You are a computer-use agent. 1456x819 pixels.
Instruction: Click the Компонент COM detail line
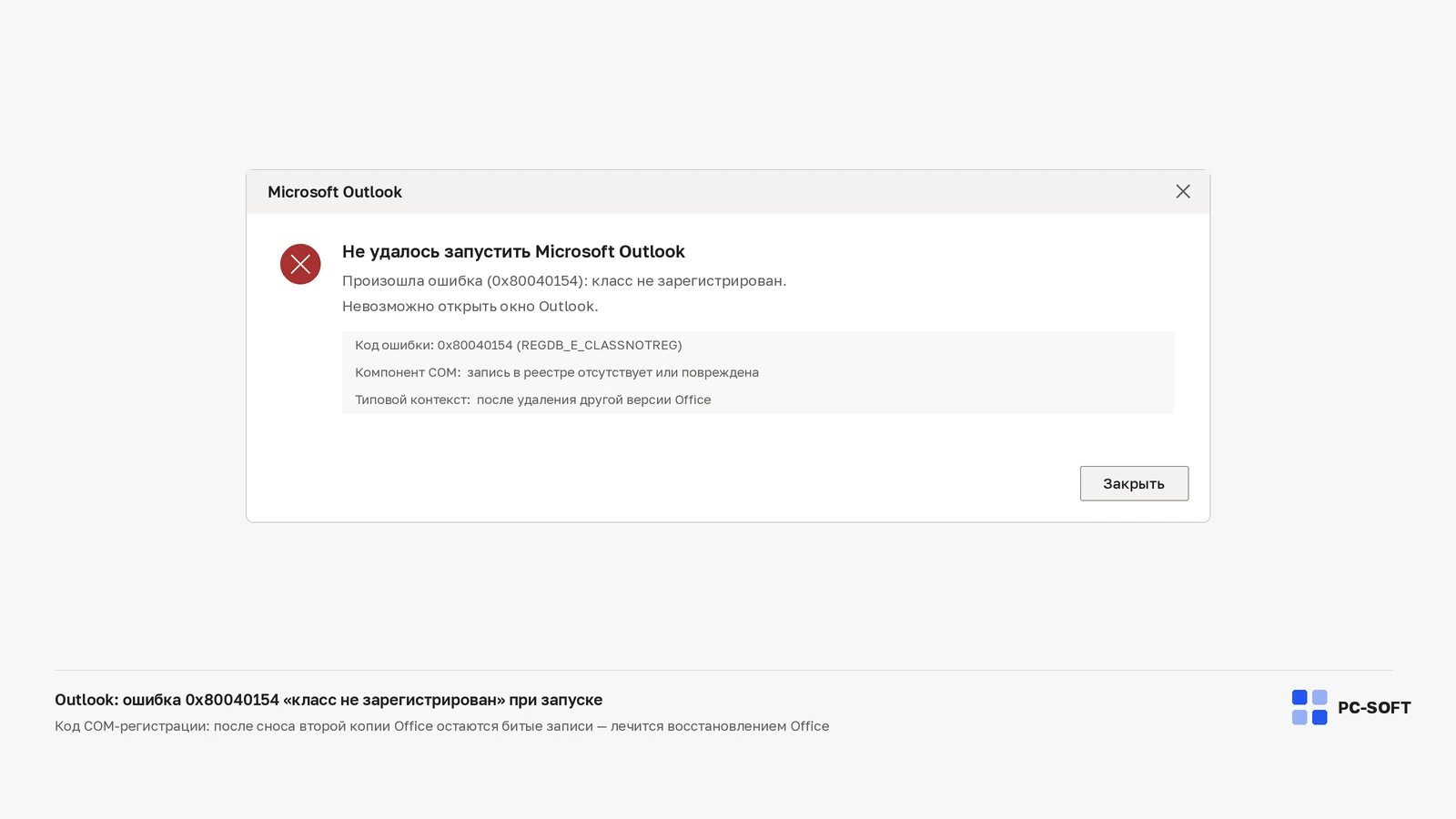click(x=557, y=372)
